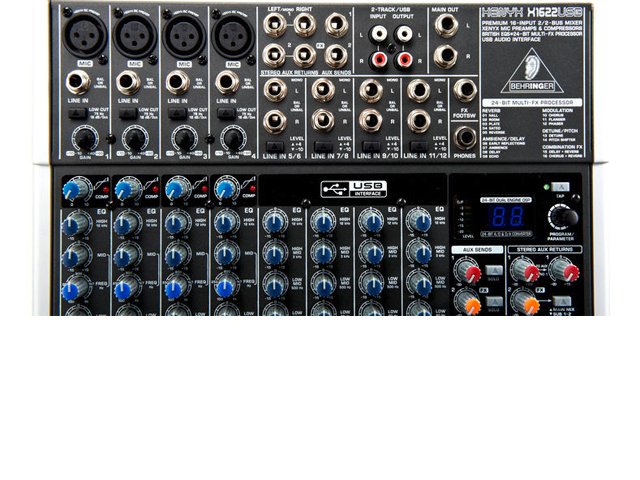Image resolution: width=640 pixels, height=480 pixels.
Task: Click the FX FOOTSW jack
Action: [x=465, y=91]
